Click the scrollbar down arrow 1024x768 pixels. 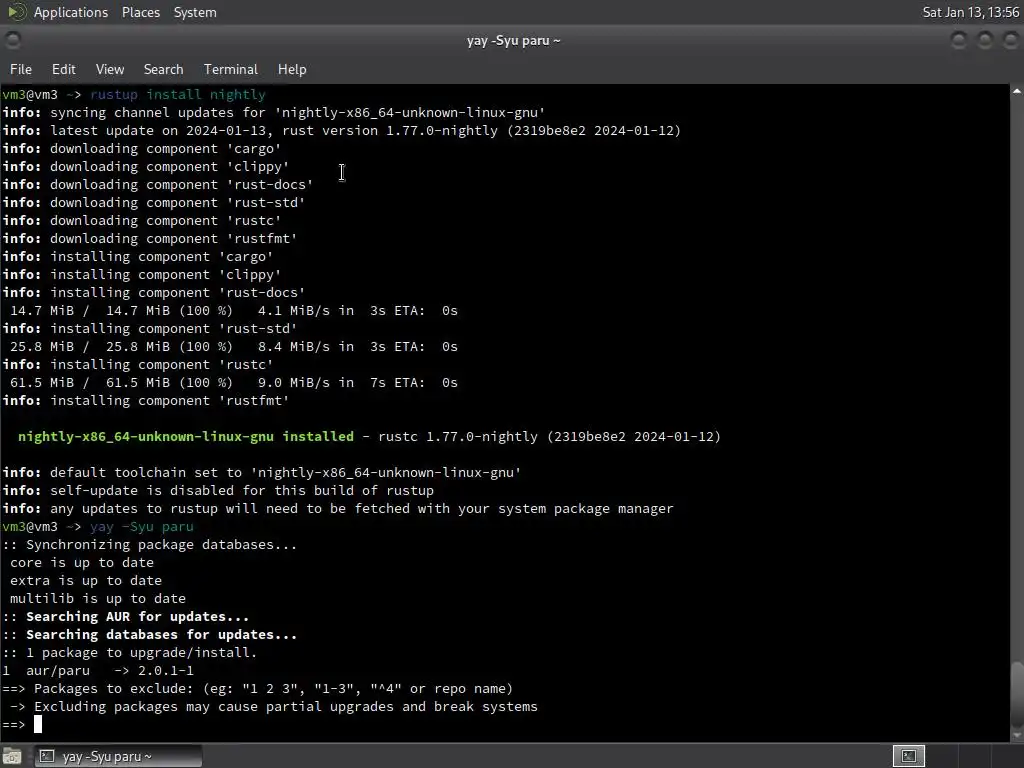point(1017,735)
